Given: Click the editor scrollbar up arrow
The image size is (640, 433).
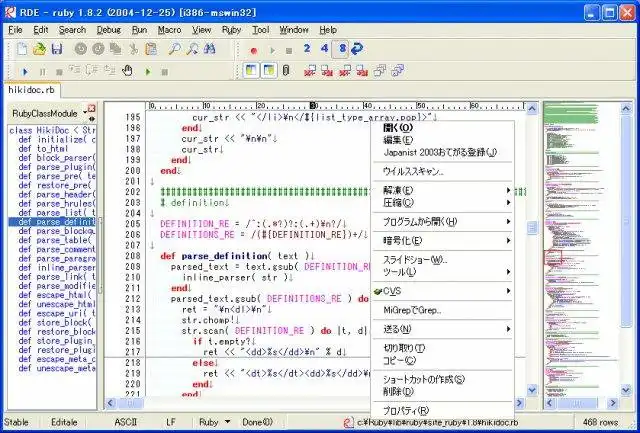Looking at the screenshot, I should [532, 109].
